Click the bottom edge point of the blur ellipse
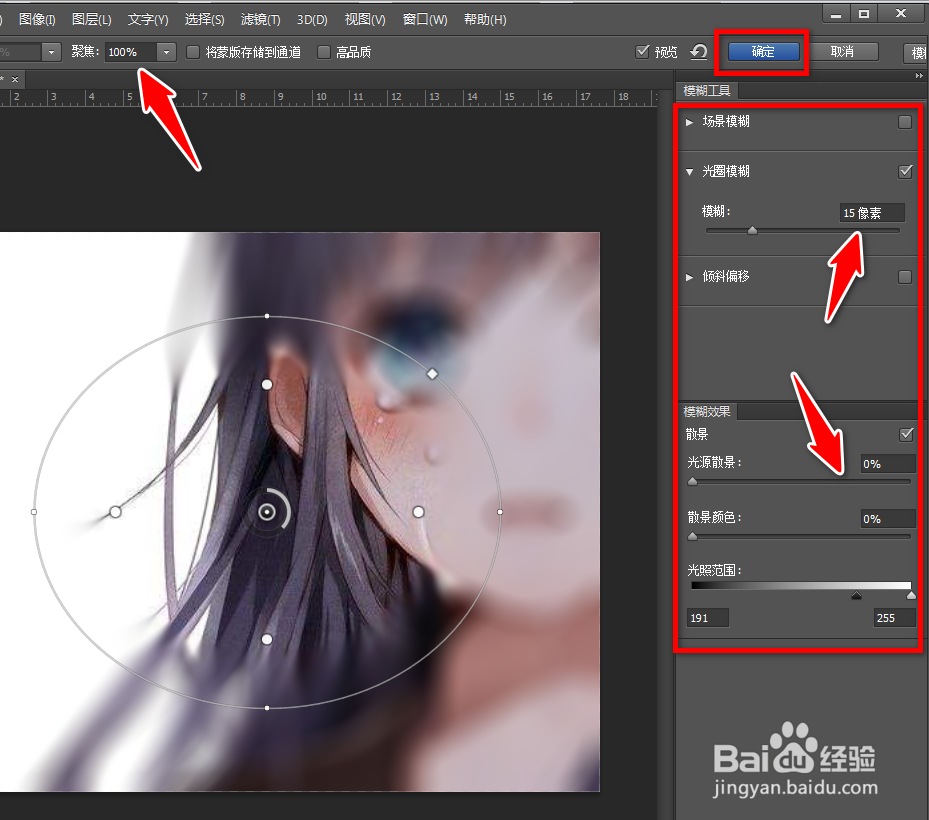Image resolution: width=929 pixels, height=820 pixels. pyautogui.click(x=267, y=707)
